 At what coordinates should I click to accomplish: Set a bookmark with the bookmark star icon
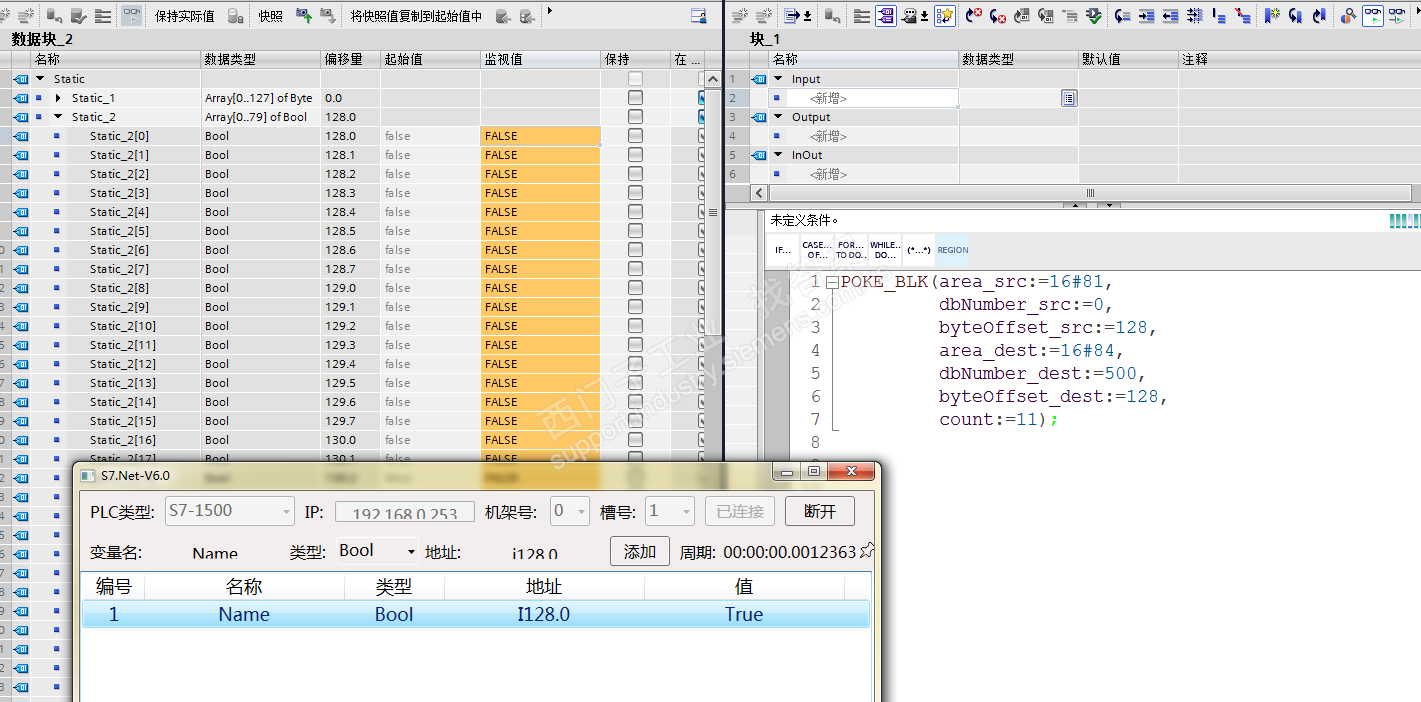point(1271,15)
